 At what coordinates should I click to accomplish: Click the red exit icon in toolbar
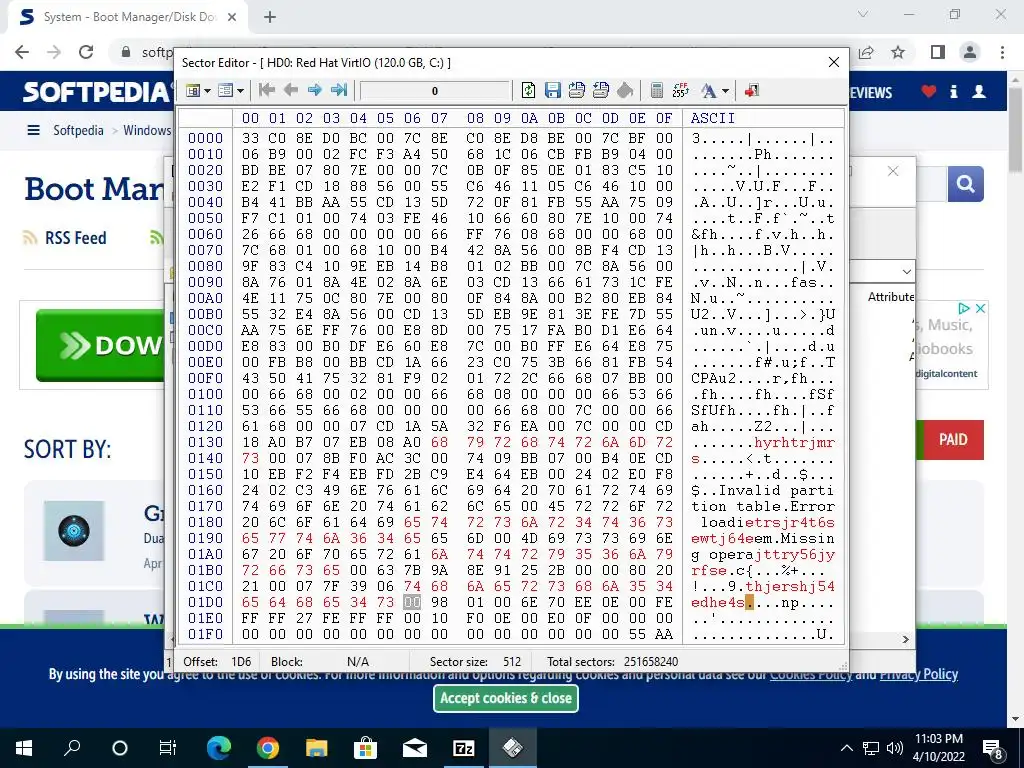752,90
